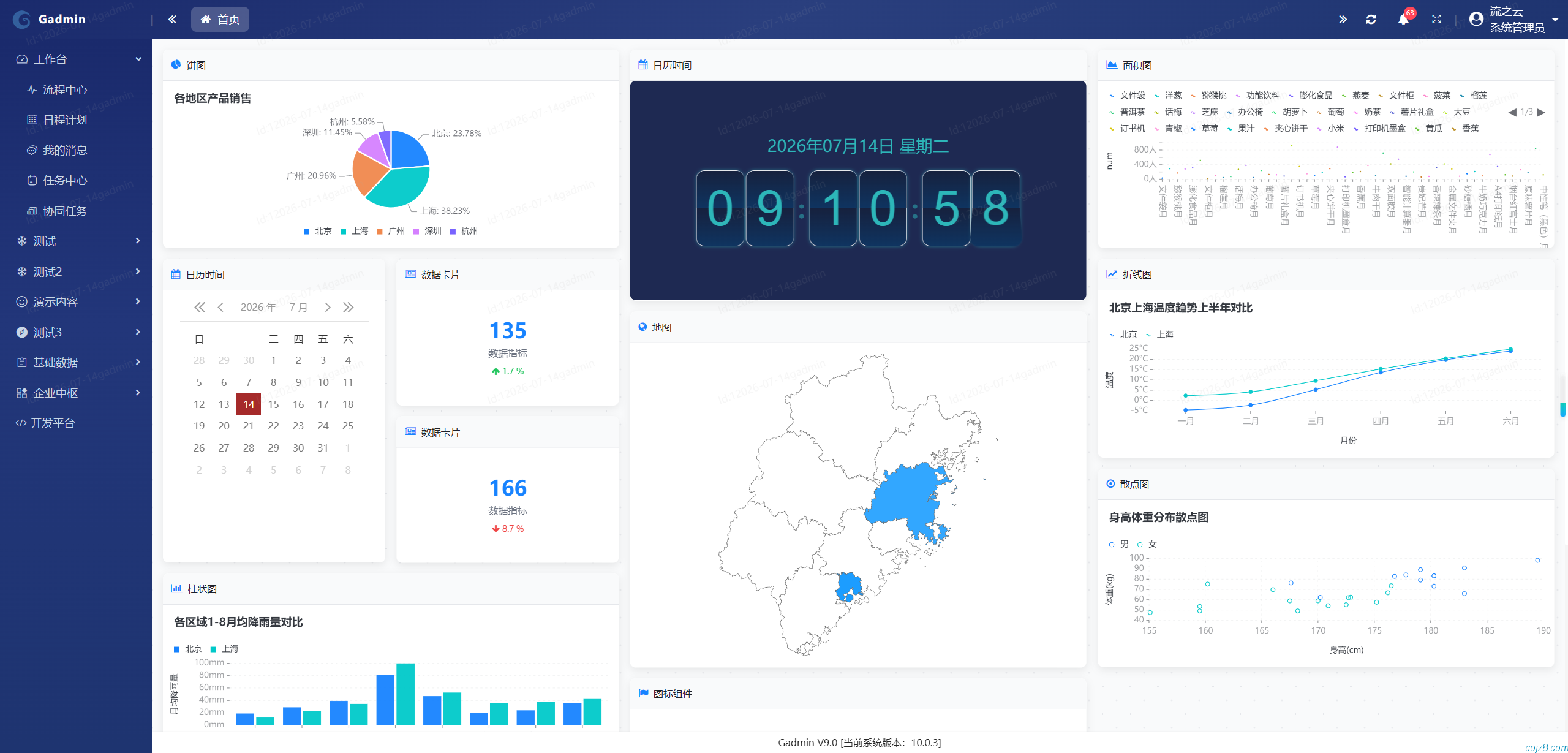
Task: Toggle the 女 series in scatter chart legend
Action: tap(1147, 544)
